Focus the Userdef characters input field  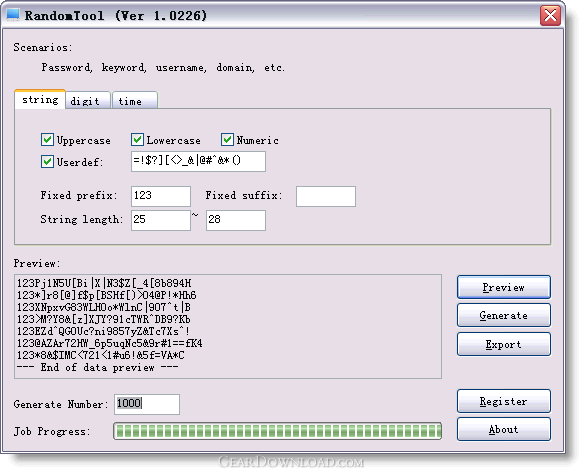198,161
